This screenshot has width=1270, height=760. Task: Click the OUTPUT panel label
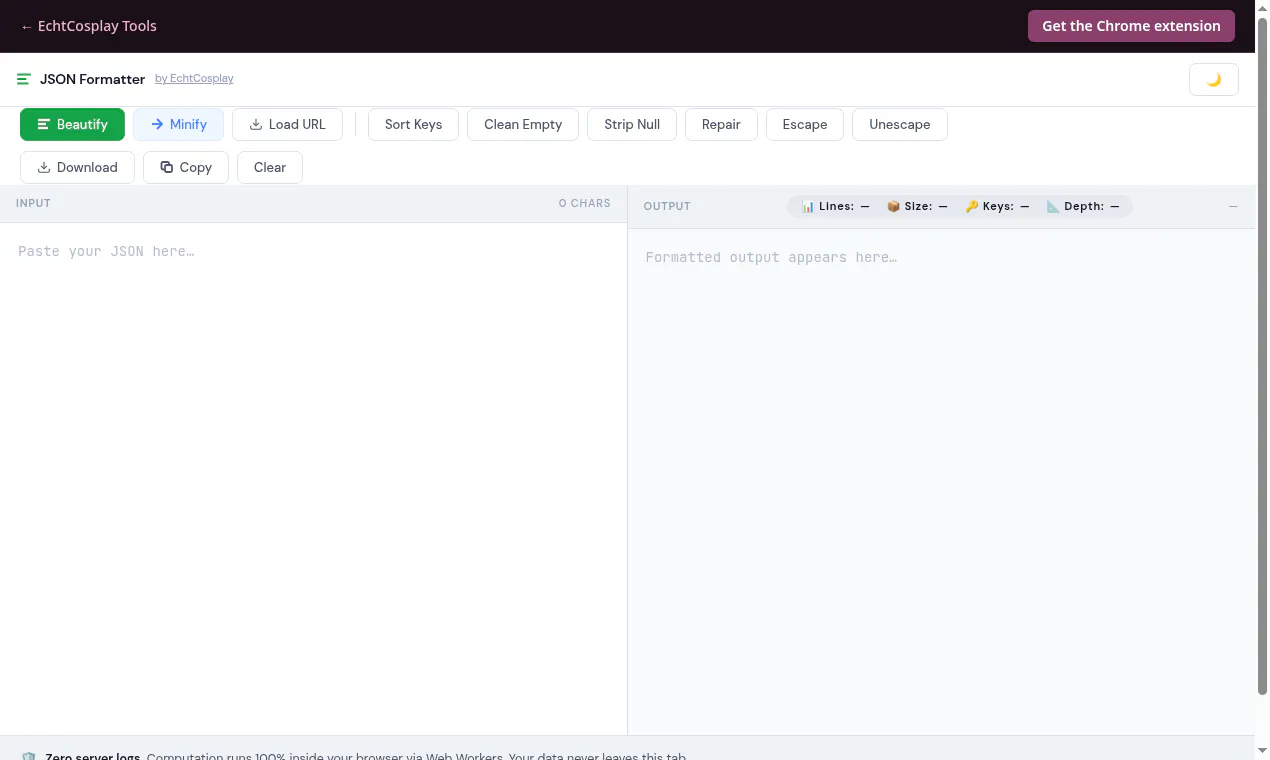pos(667,206)
